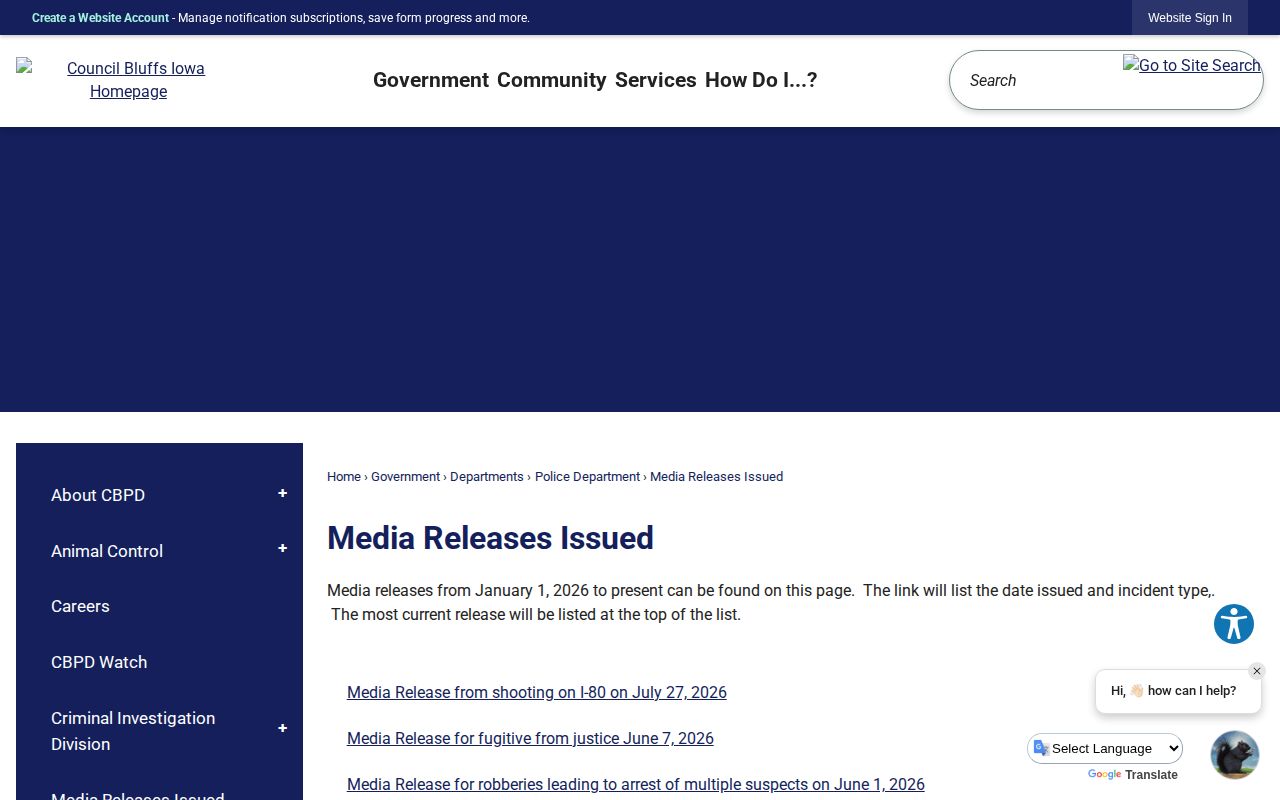Viewport: 1280px width, 800px height.
Task: Expand the Animal Control submenu
Action: pyautogui.click(x=282, y=549)
